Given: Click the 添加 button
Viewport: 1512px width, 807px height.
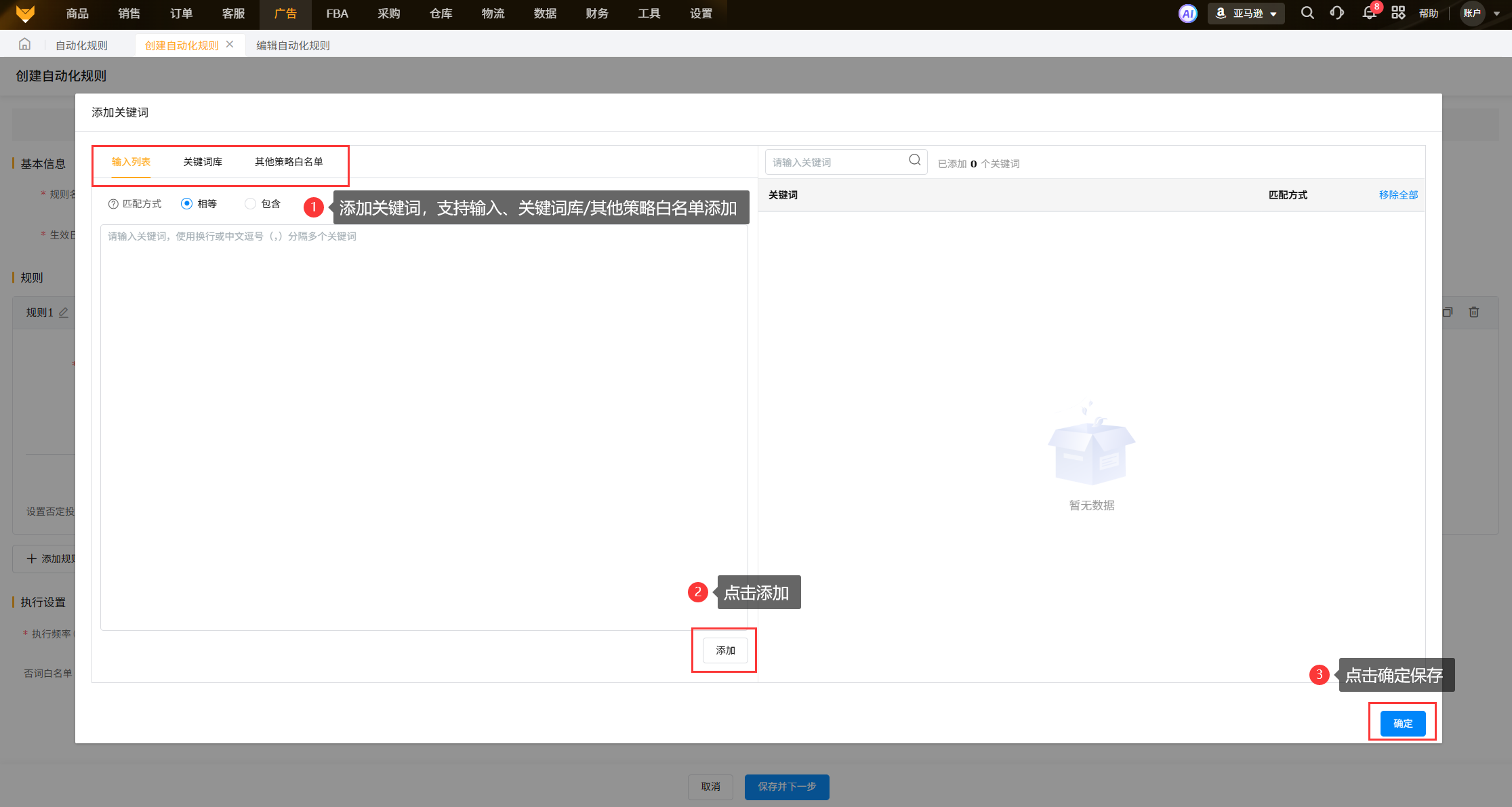Looking at the screenshot, I should click(x=725, y=650).
